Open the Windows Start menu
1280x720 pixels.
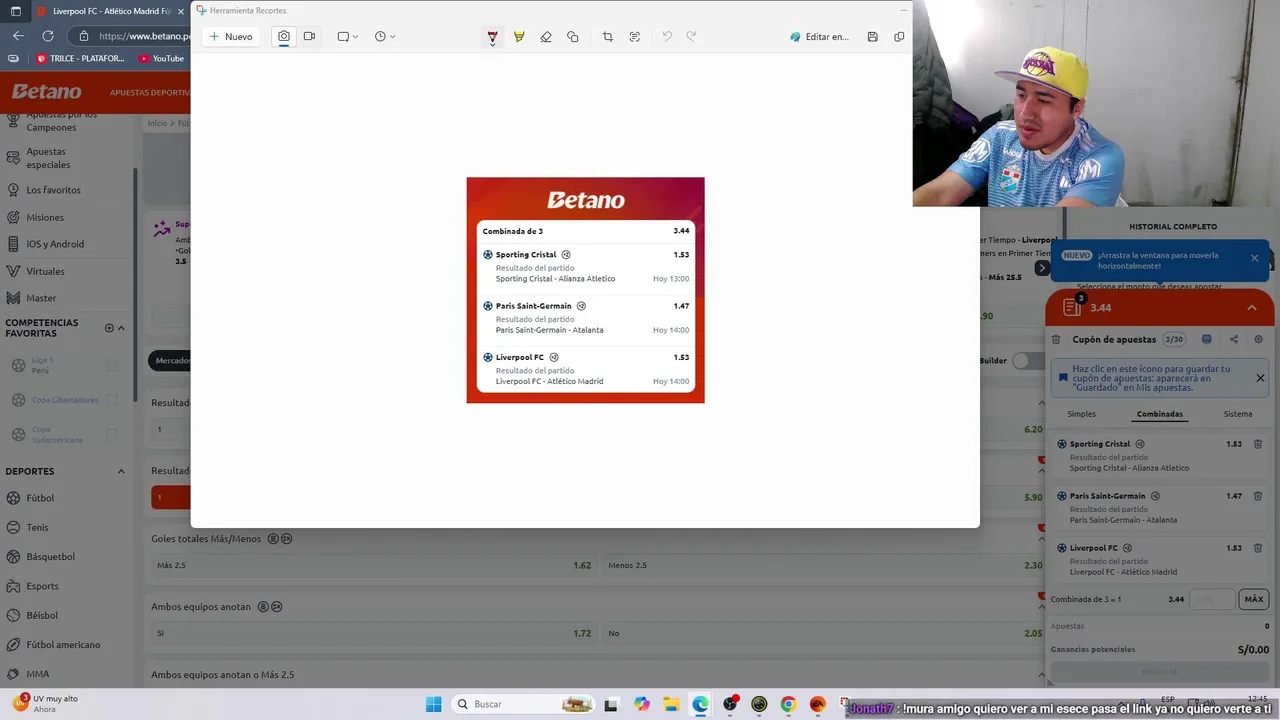(433, 704)
